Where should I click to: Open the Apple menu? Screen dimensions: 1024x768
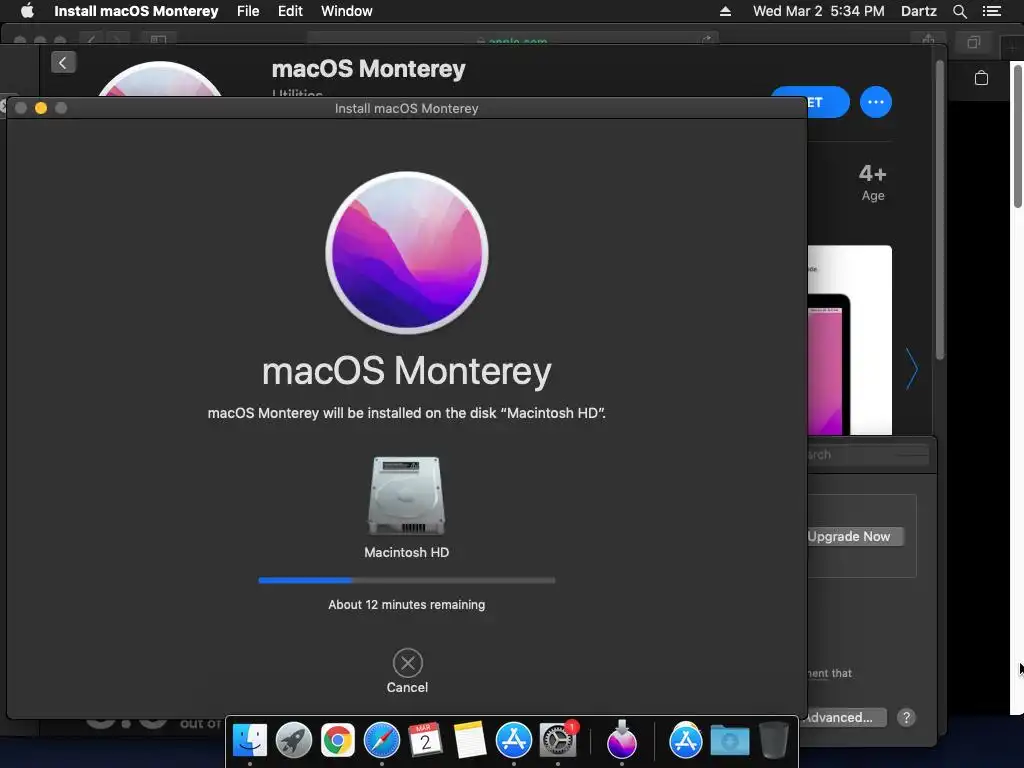click(x=27, y=11)
